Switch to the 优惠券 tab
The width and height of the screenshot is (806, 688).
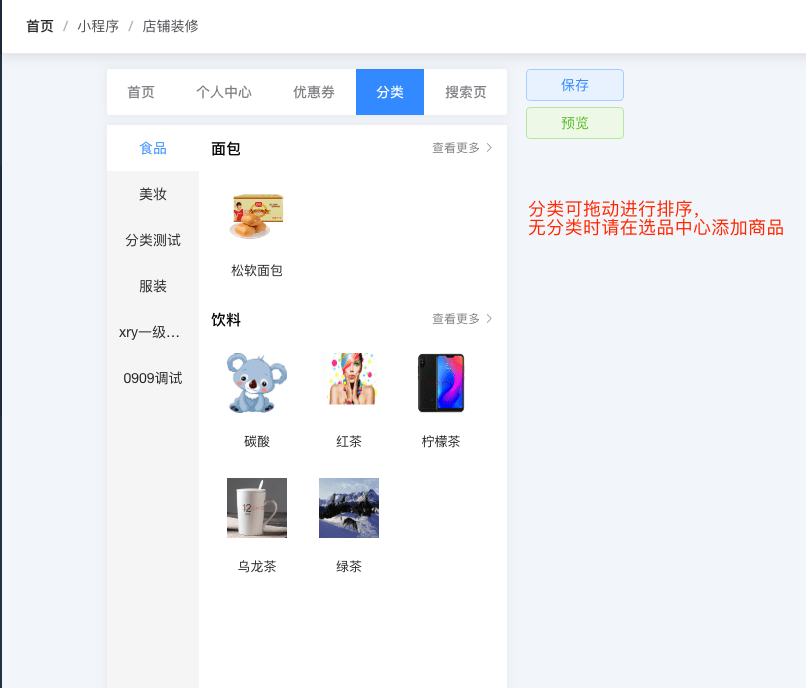314,92
